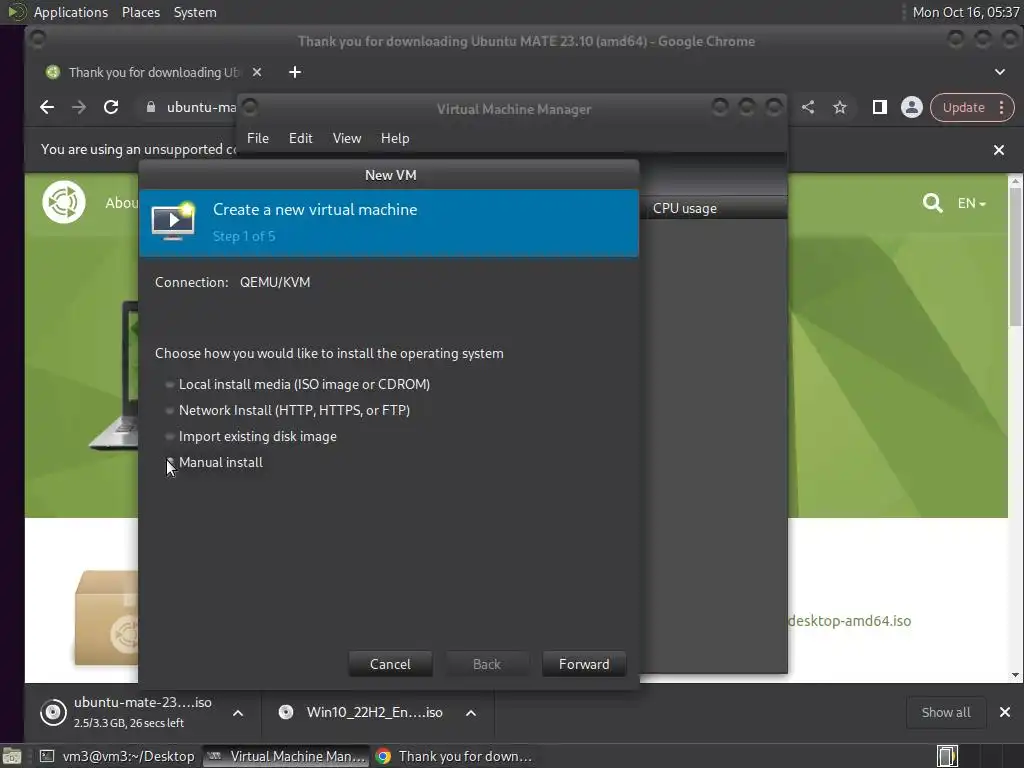
Task: Cancel the New VM wizard
Action: pos(390,664)
